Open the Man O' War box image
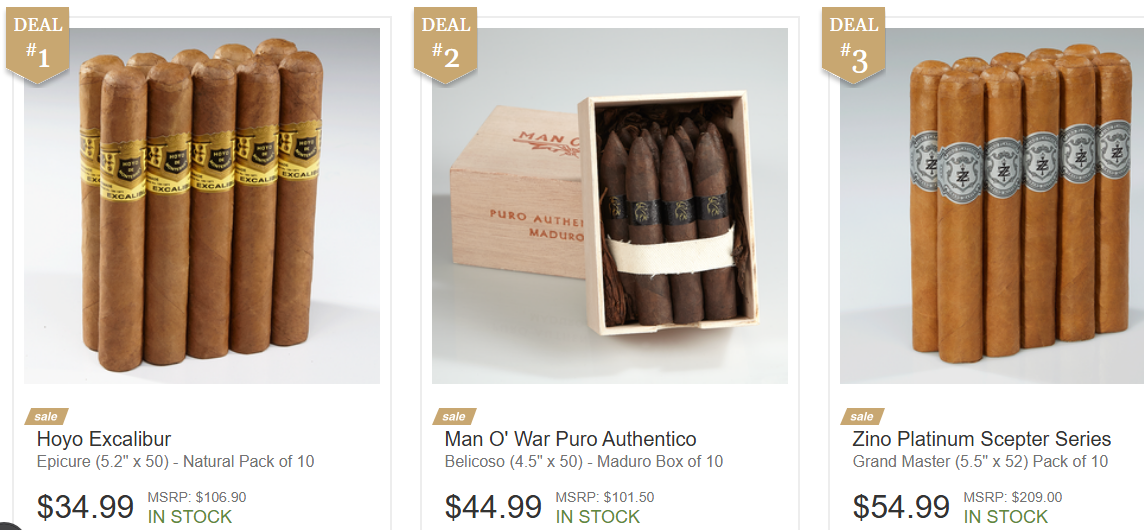This screenshot has width=1144, height=530. click(610, 206)
